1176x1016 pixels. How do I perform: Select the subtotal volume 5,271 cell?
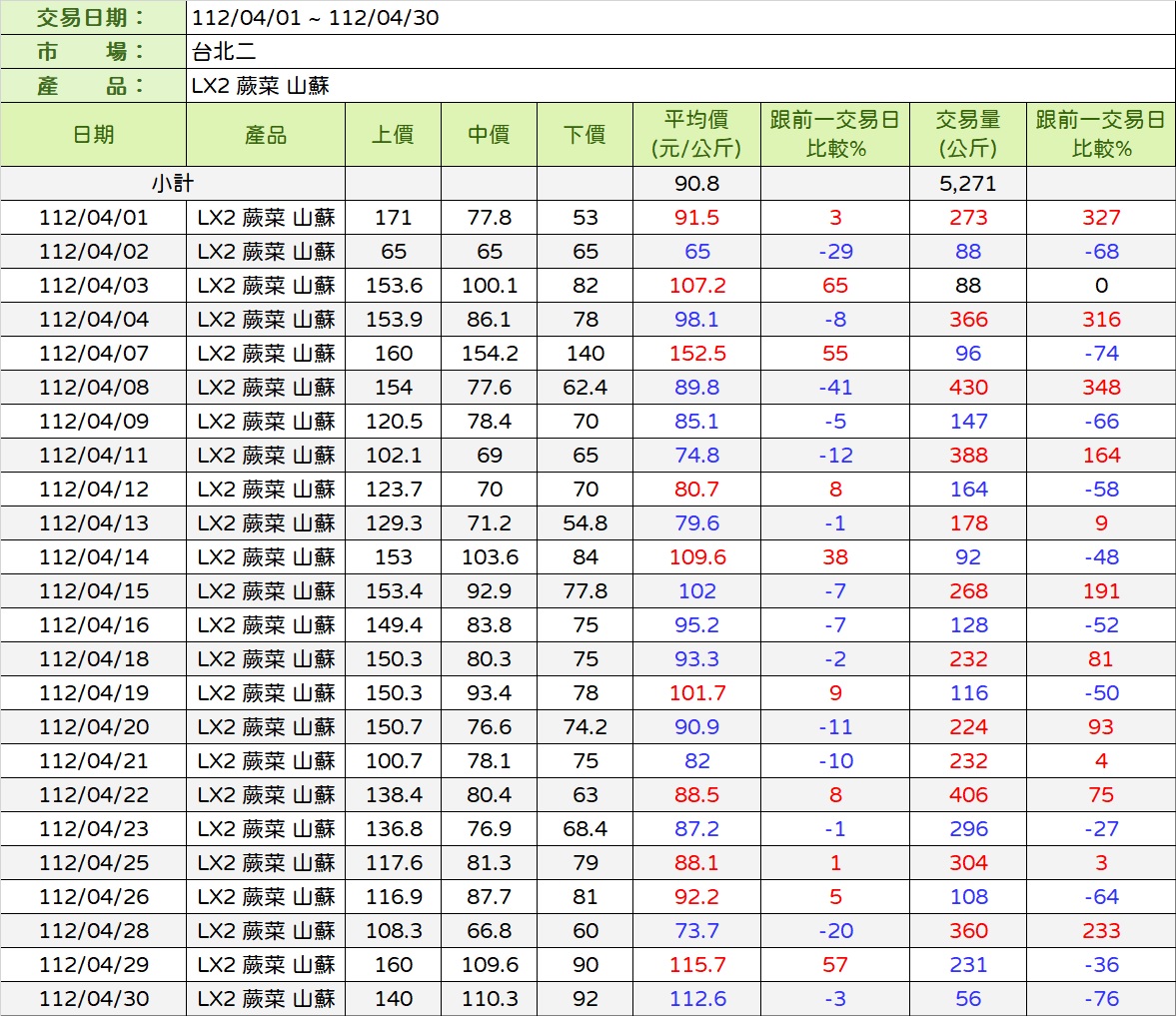point(967,184)
